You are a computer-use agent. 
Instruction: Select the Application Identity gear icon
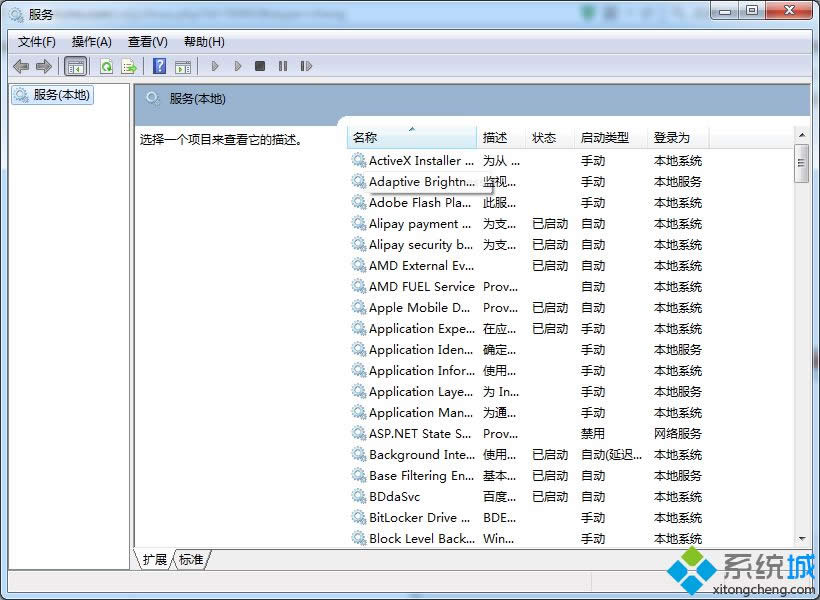click(x=359, y=349)
